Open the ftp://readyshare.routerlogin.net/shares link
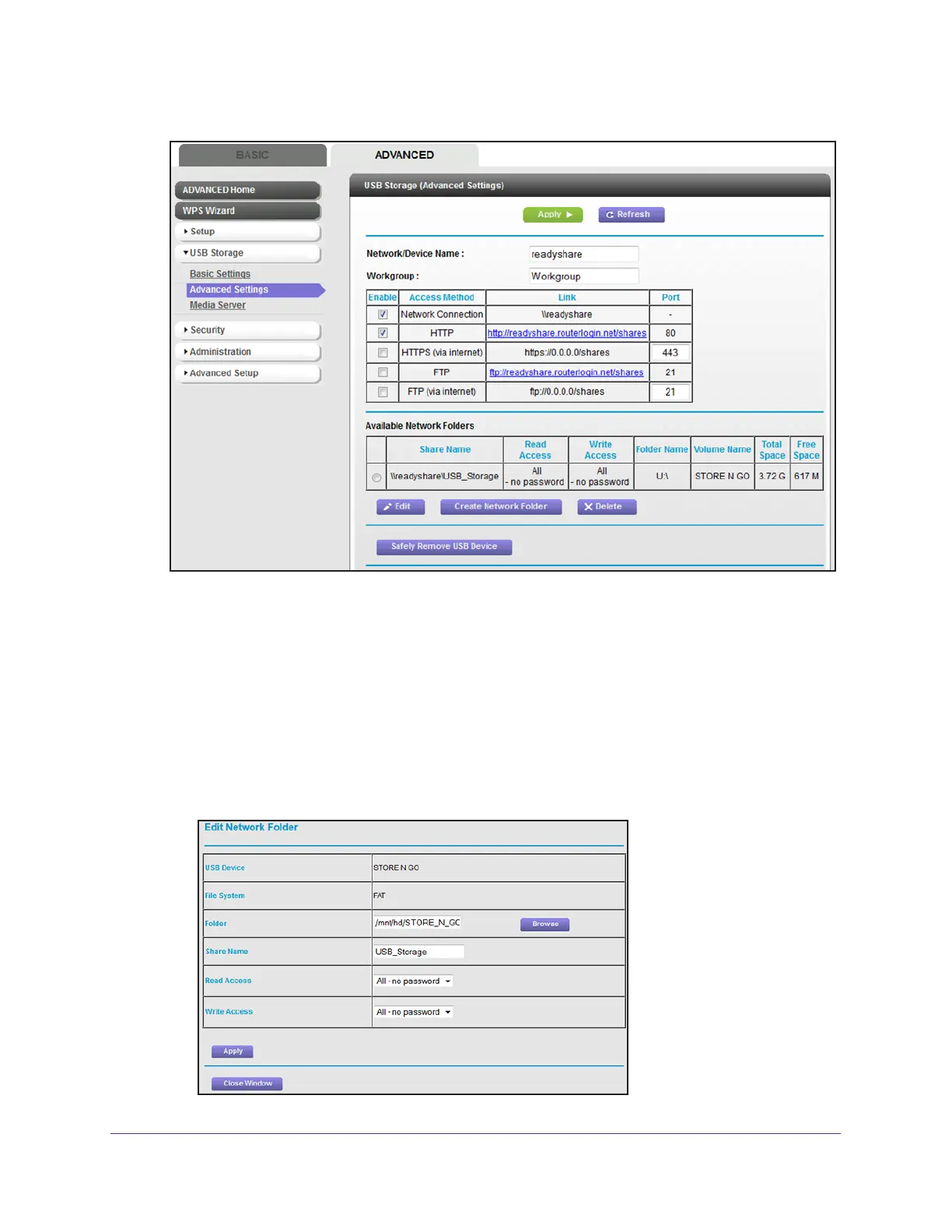Screen dimensions: 952x1232 click(566, 373)
